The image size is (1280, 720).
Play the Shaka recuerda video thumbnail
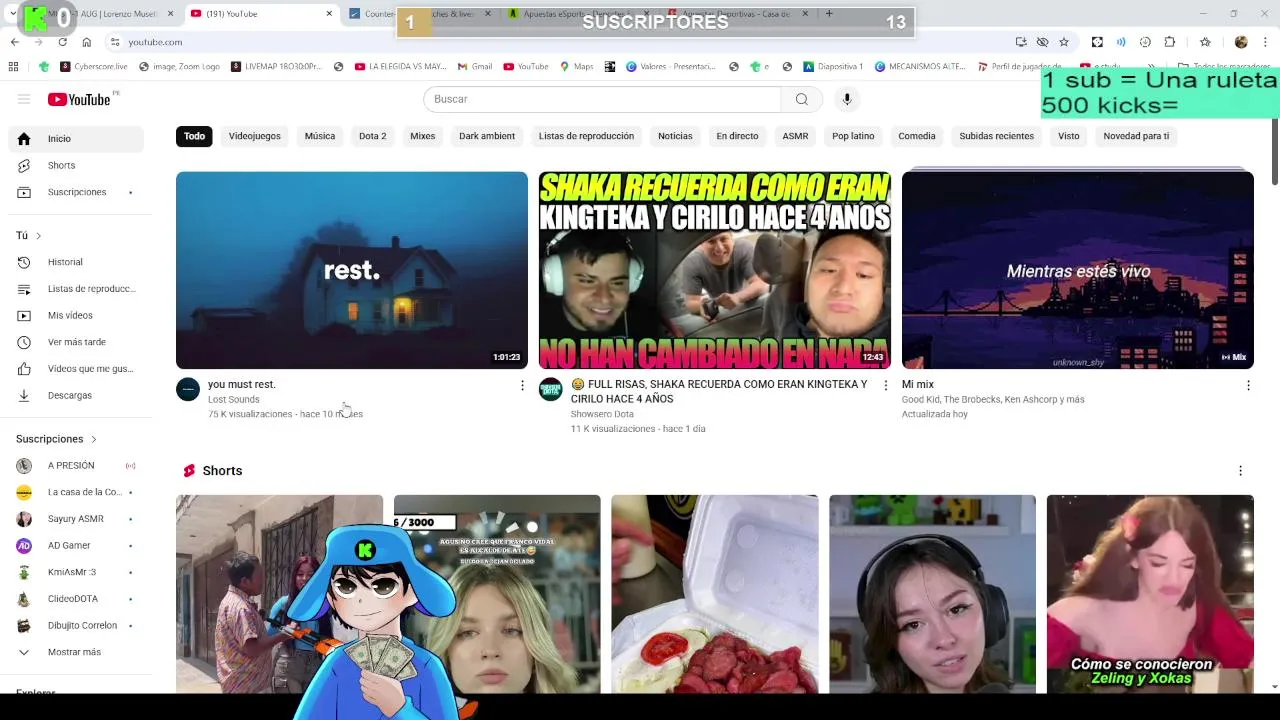[715, 270]
